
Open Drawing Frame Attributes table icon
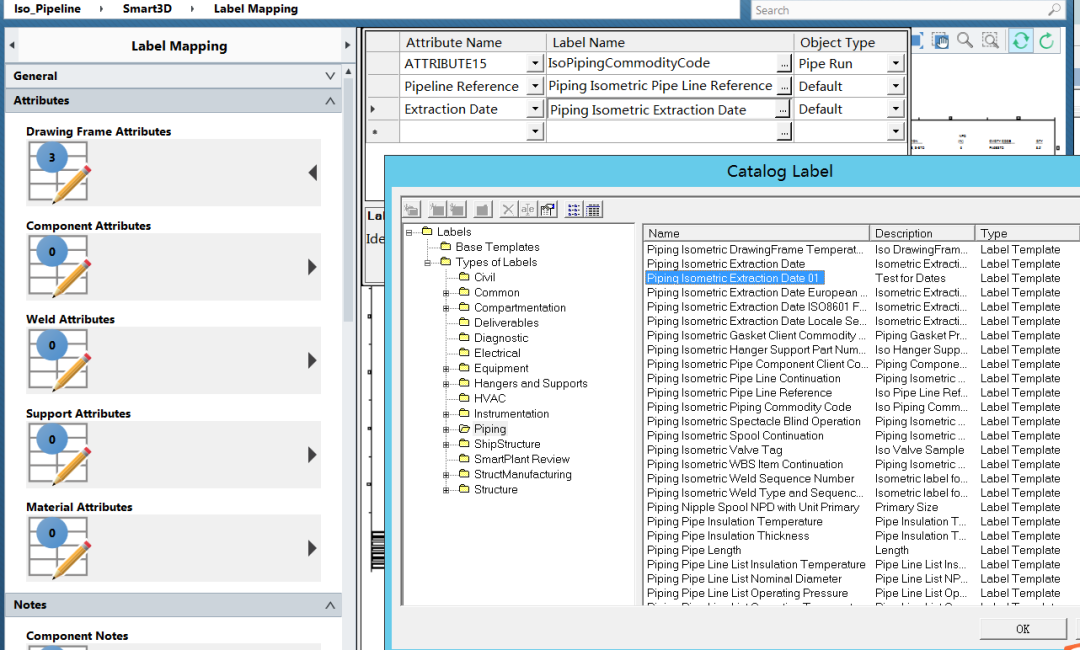pyautogui.click(x=59, y=172)
